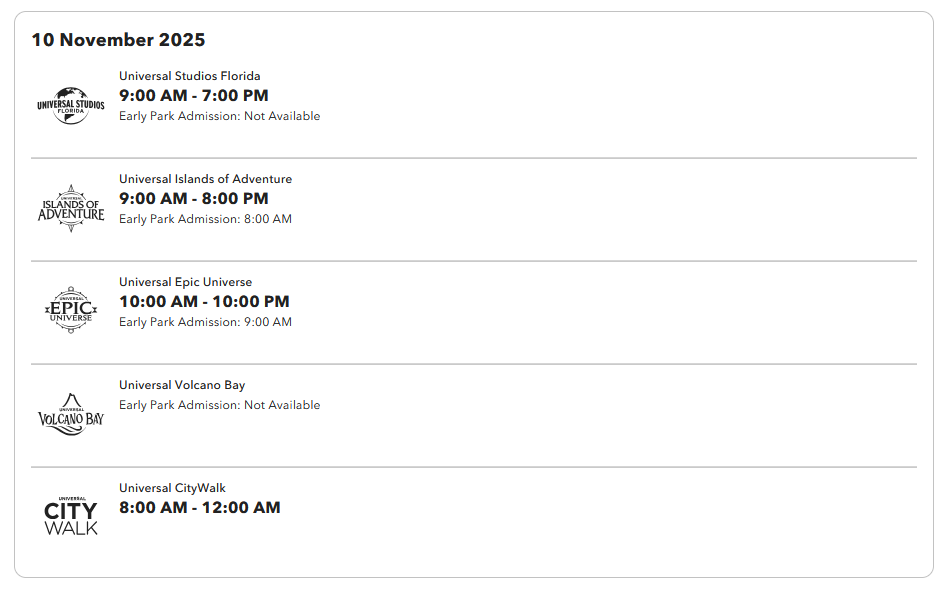Click Studios Florida Early Park Admission Not Available
This screenshot has width=949, height=591.
pyautogui.click(x=219, y=116)
